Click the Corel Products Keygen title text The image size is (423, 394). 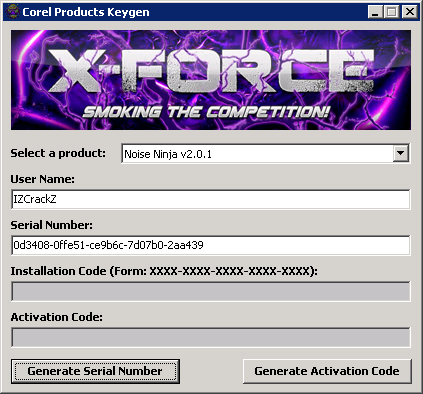coord(86,12)
